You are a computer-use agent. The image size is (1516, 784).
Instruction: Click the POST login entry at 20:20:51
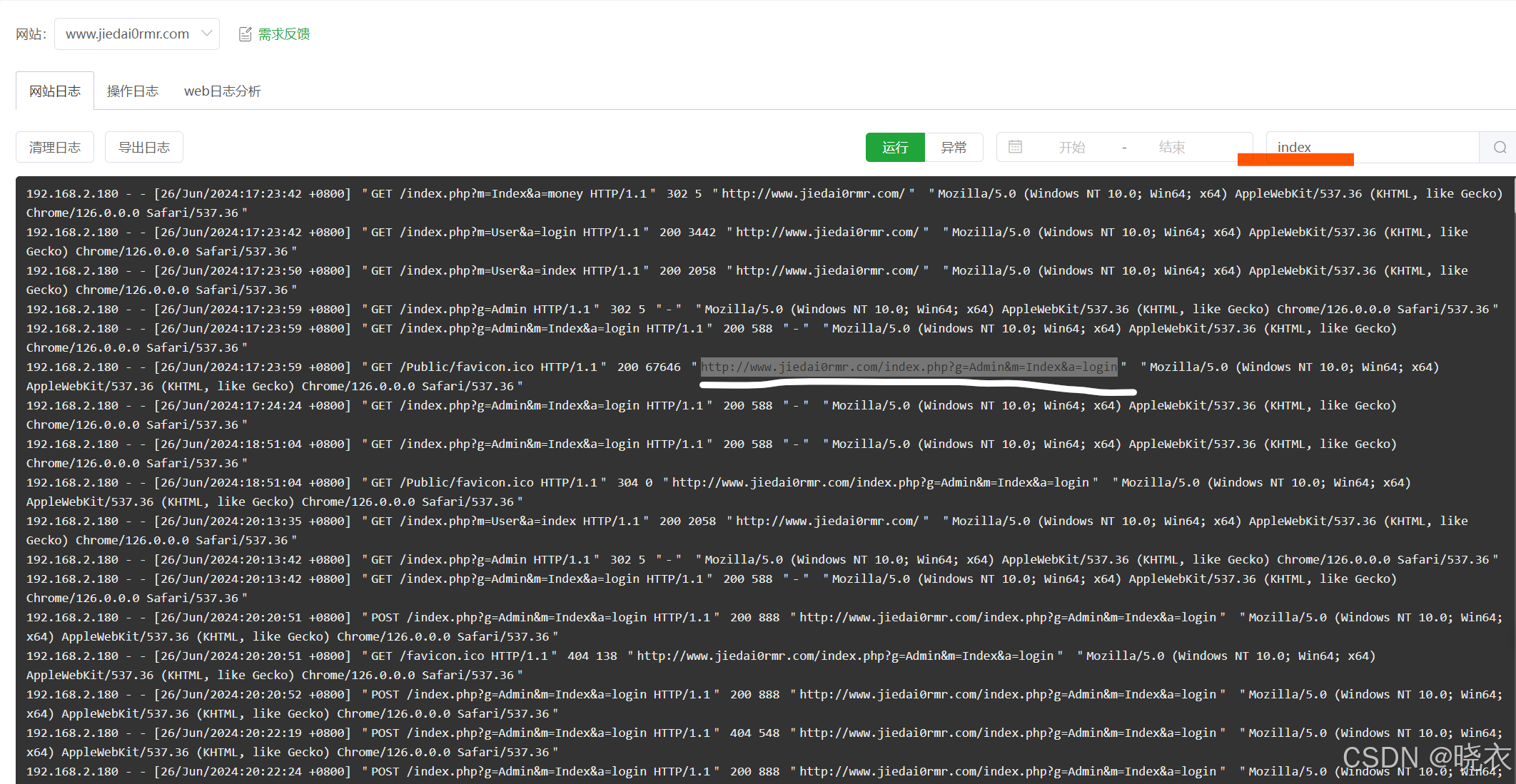(x=542, y=618)
